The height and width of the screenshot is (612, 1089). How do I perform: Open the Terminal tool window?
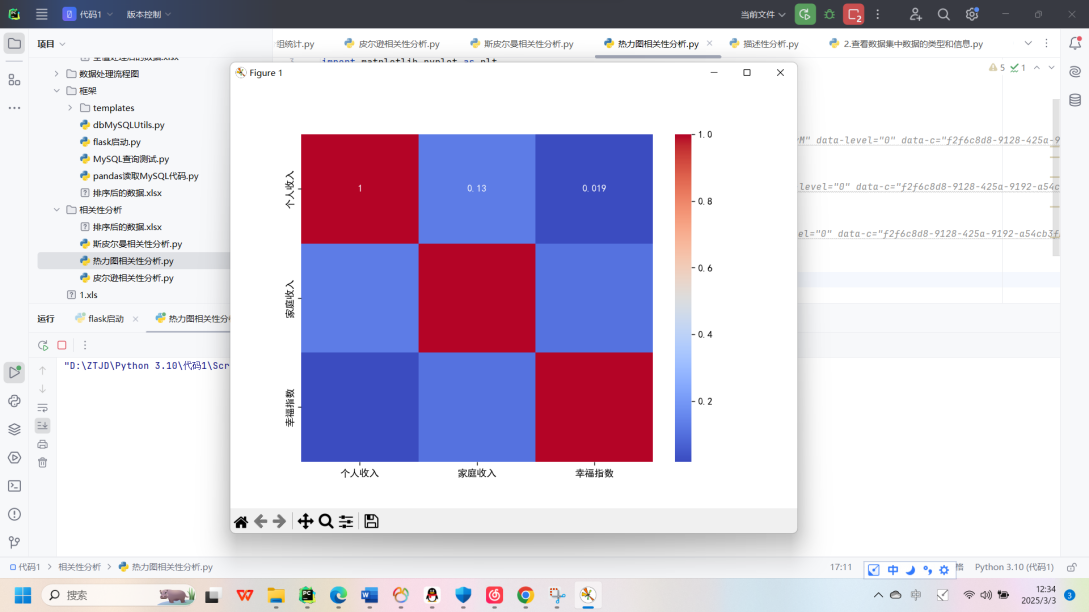coord(15,486)
